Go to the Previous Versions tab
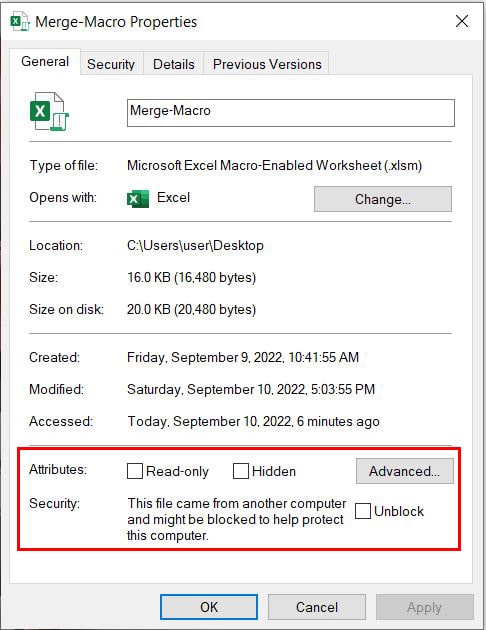This screenshot has width=486, height=630. pos(267,64)
